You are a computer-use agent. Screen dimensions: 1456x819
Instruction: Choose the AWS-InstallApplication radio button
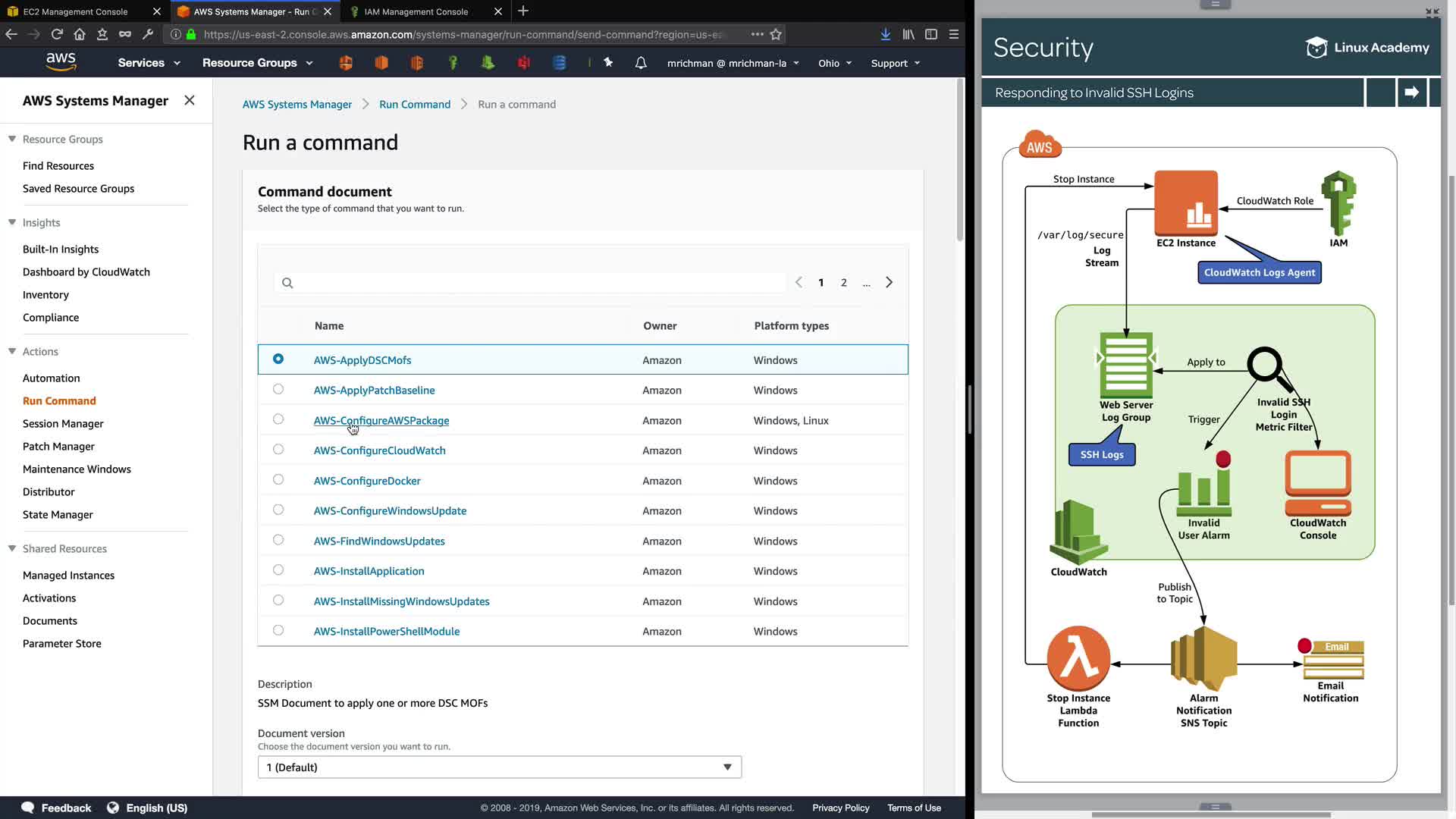click(x=278, y=570)
